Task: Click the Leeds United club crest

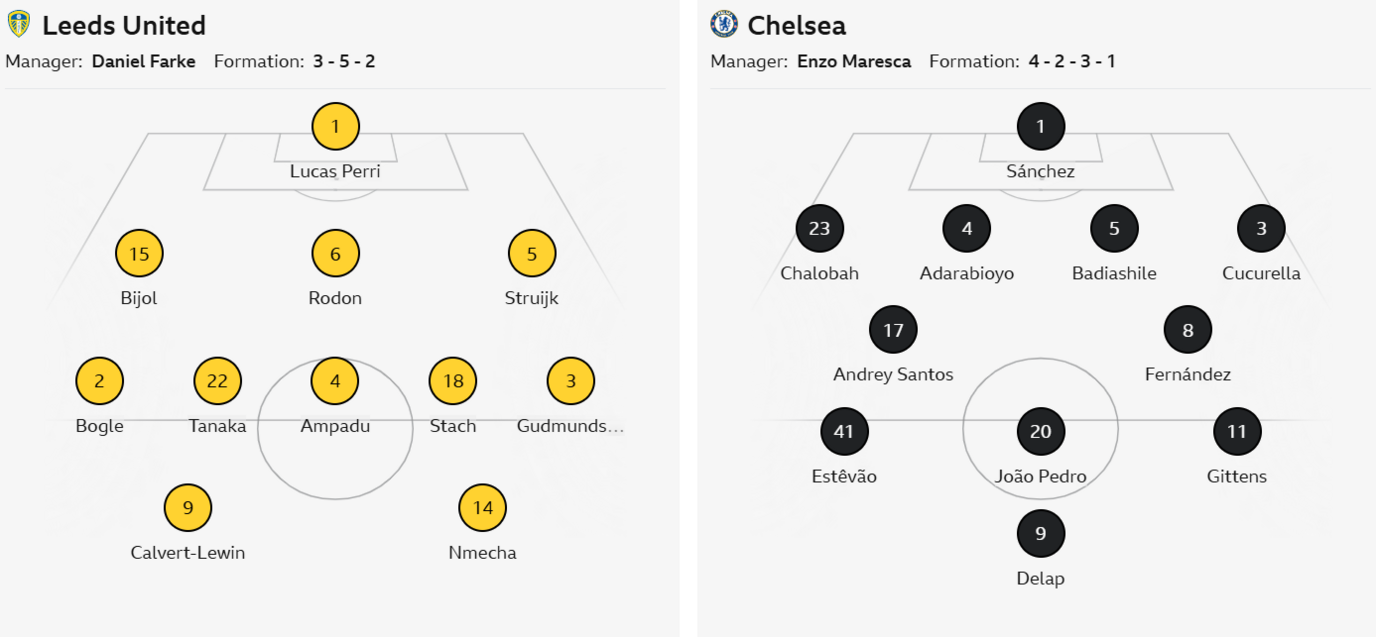Action: pos(19,24)
